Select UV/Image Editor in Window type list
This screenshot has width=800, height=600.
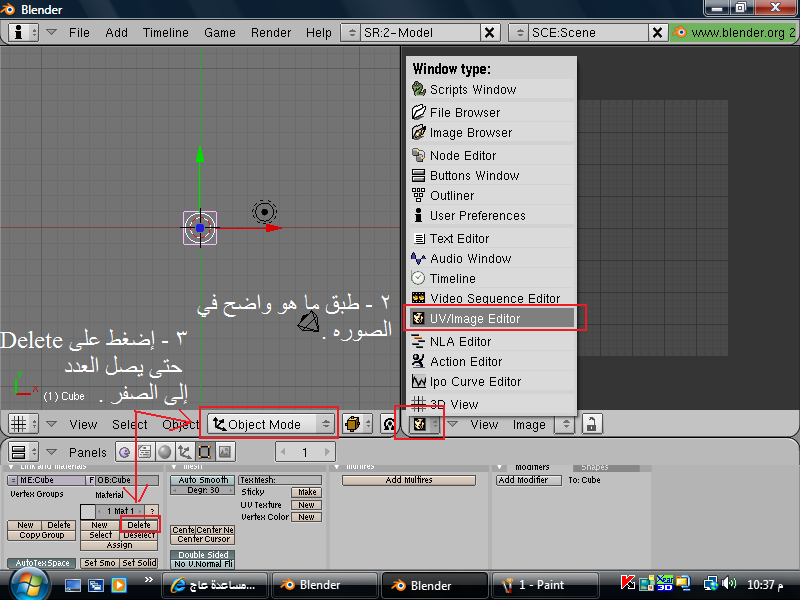tap(492, 318)
